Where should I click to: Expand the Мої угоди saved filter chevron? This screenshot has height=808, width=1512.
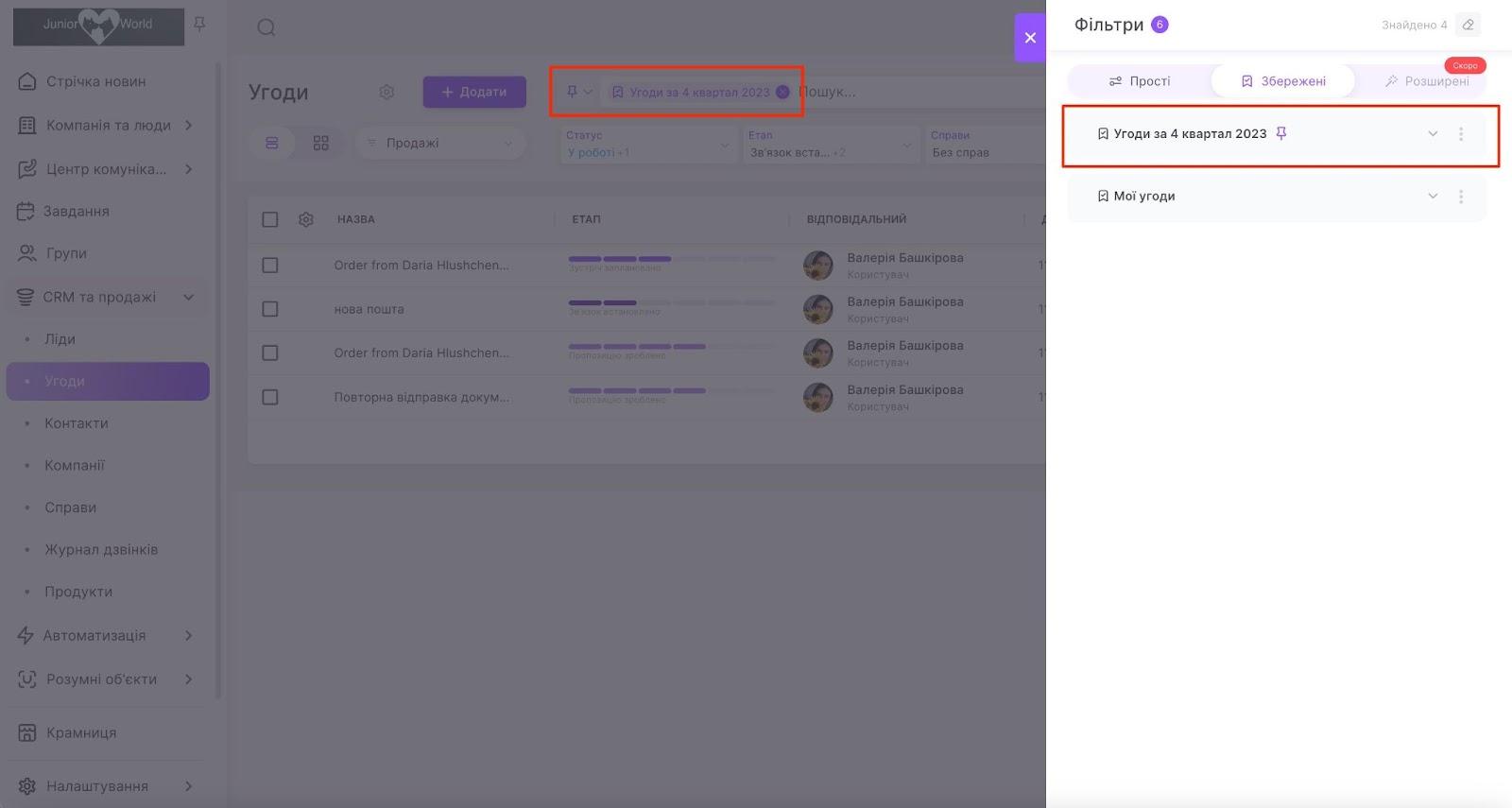pyautogui.click(x=1433, y=197)
